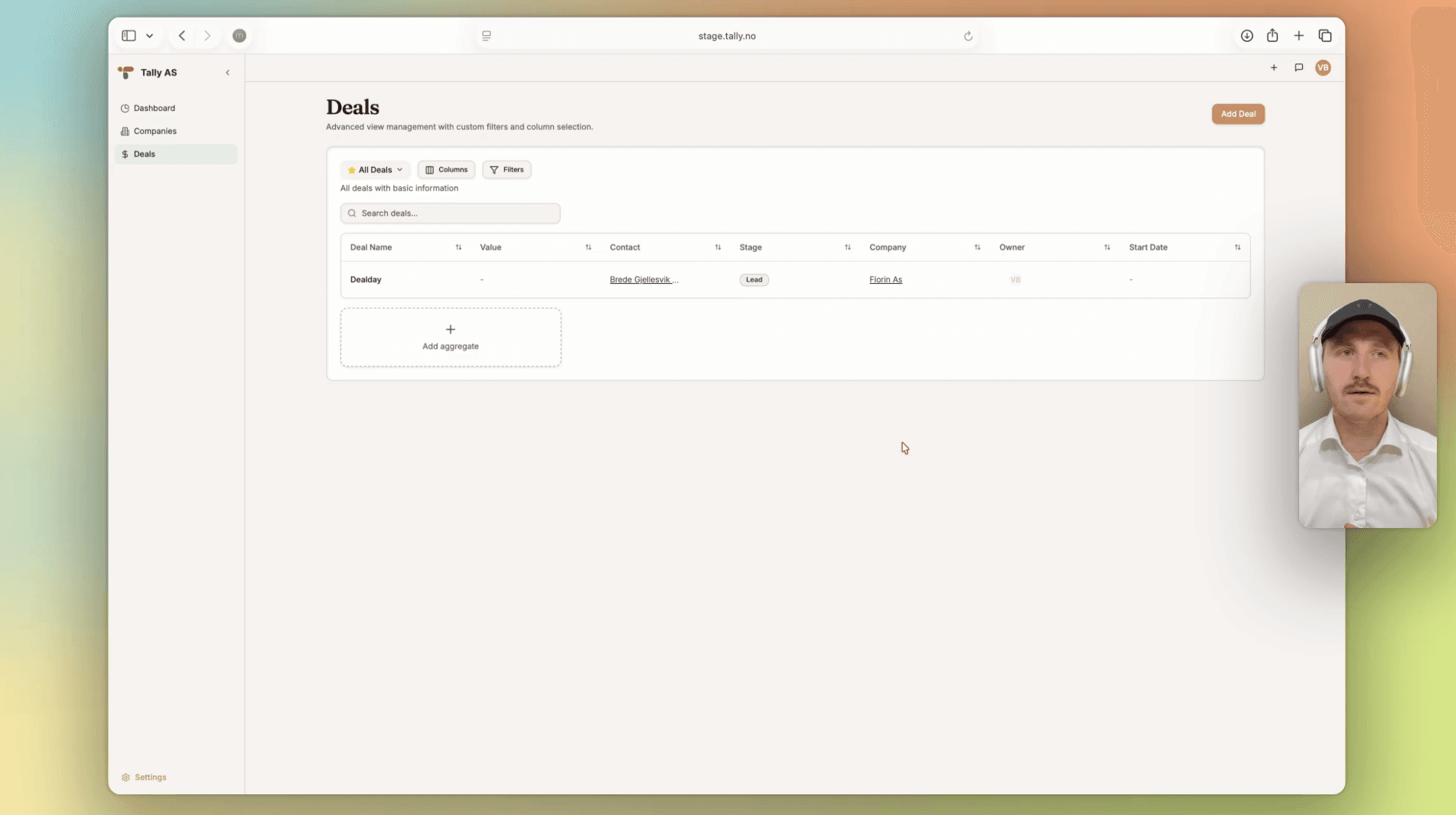The width and height of the screenshot is (1456, 815).
Task: Expand the All Deals view dropdown
Action: pyautogui.click(x=375, y=170)
